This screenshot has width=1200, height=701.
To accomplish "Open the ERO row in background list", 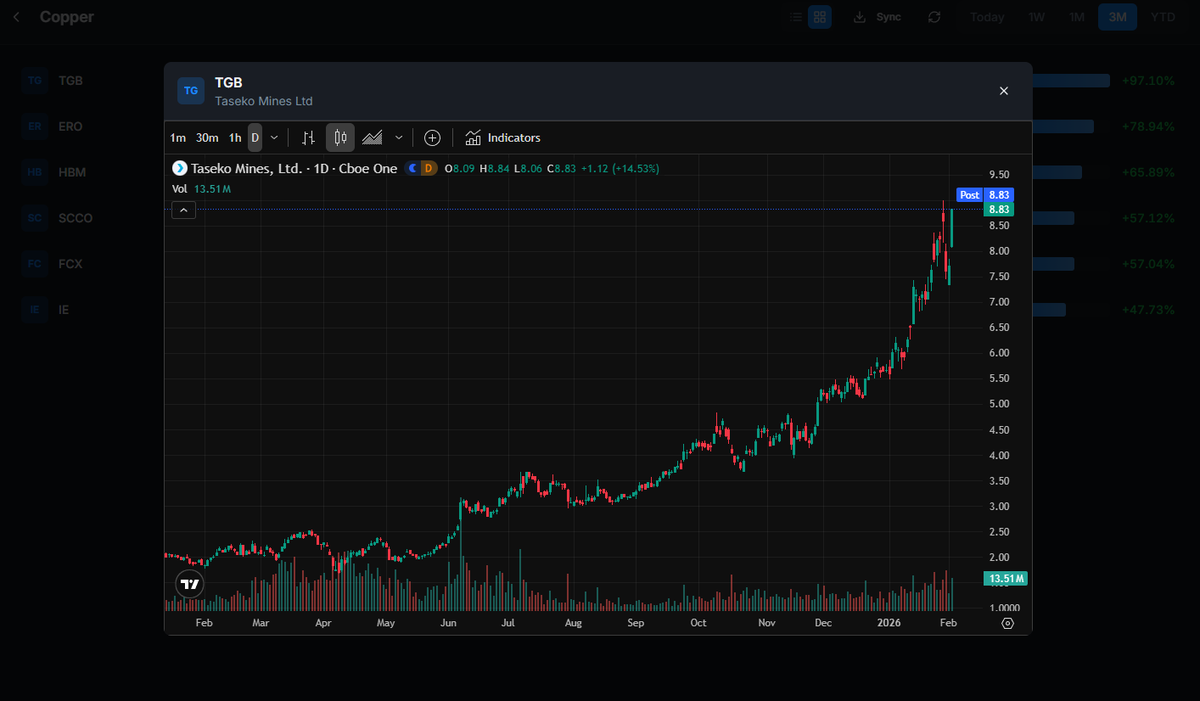I will [600, 126].
